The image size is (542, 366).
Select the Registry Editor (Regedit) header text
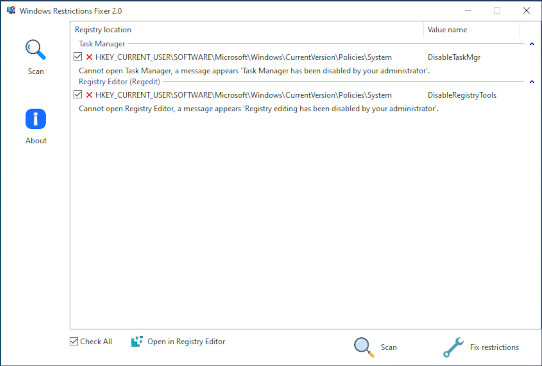(119, 82)
